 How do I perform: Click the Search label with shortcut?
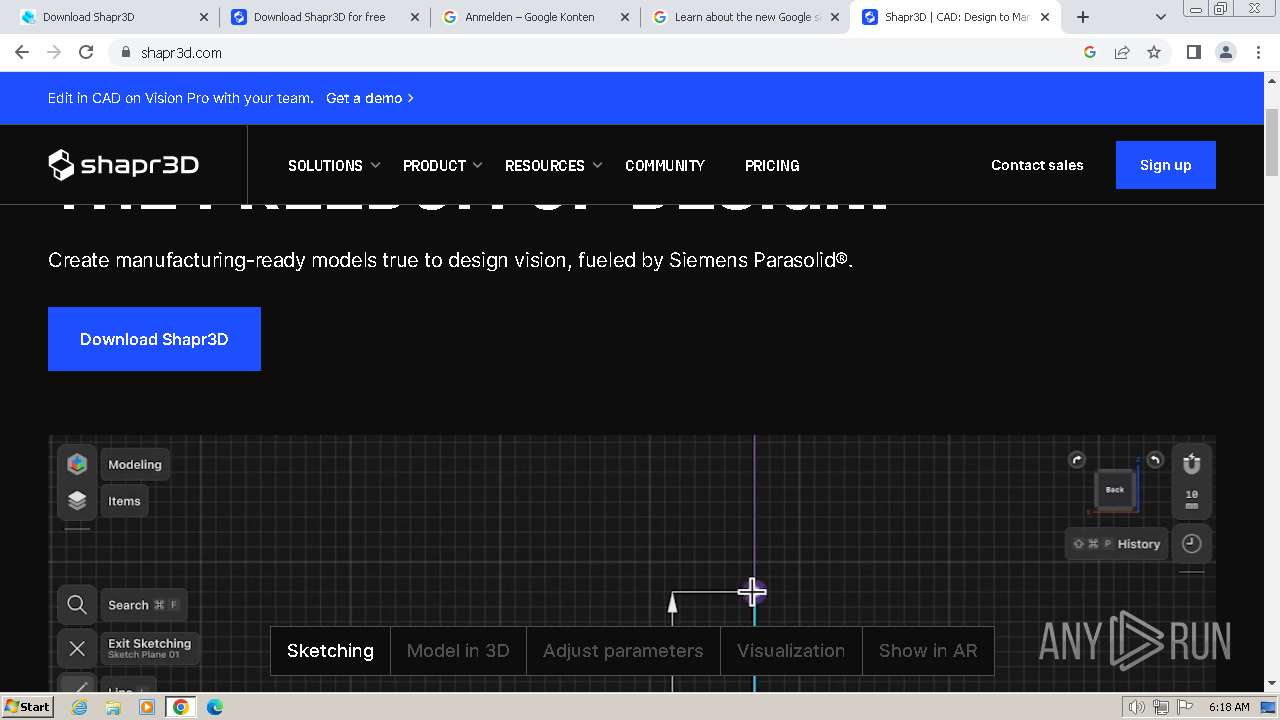[x=143, y=605]
